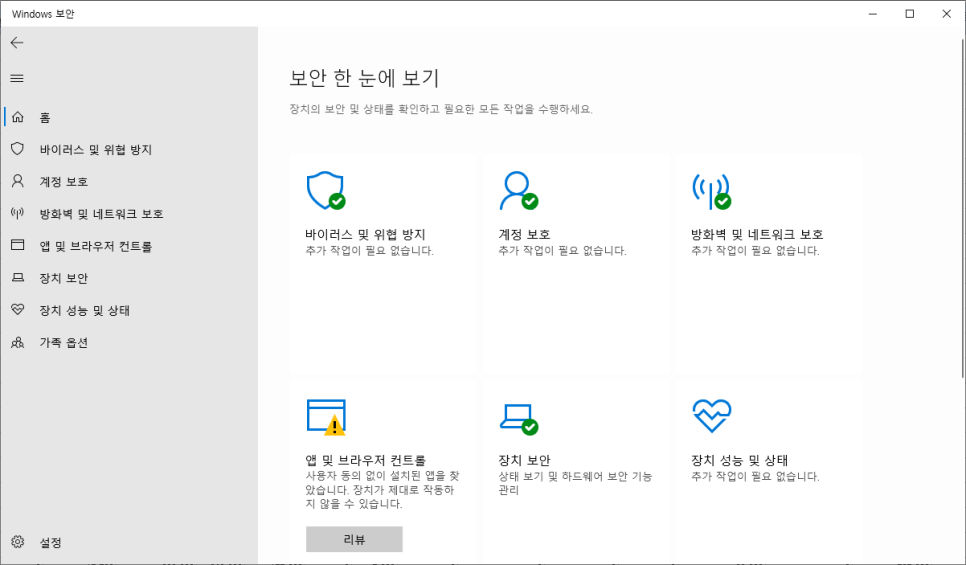The height and width of the screenshot is (565, 966).
Task: Click the family options people icon
Action: point(18,342)
